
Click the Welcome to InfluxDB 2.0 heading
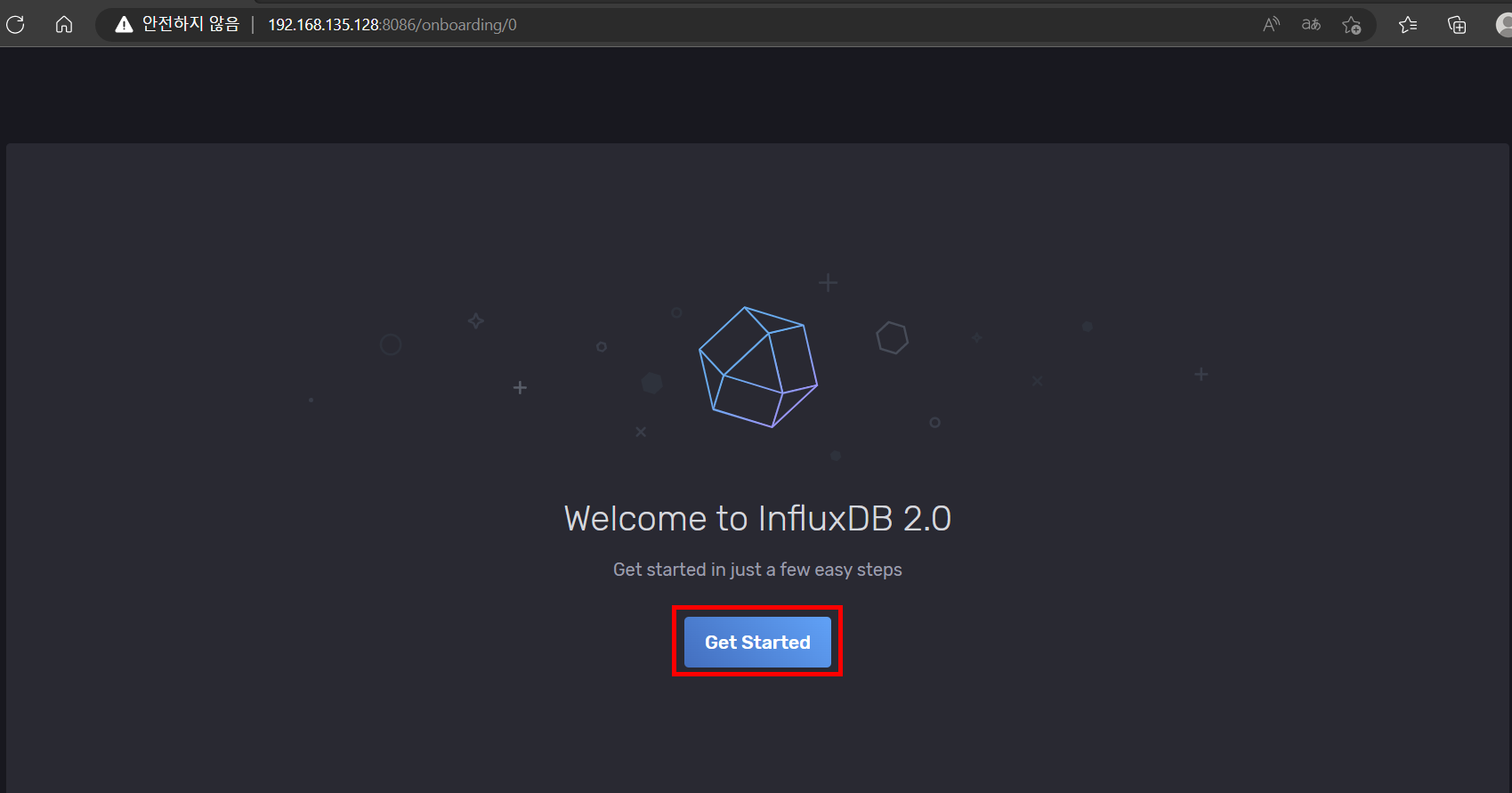click(757, 518)
